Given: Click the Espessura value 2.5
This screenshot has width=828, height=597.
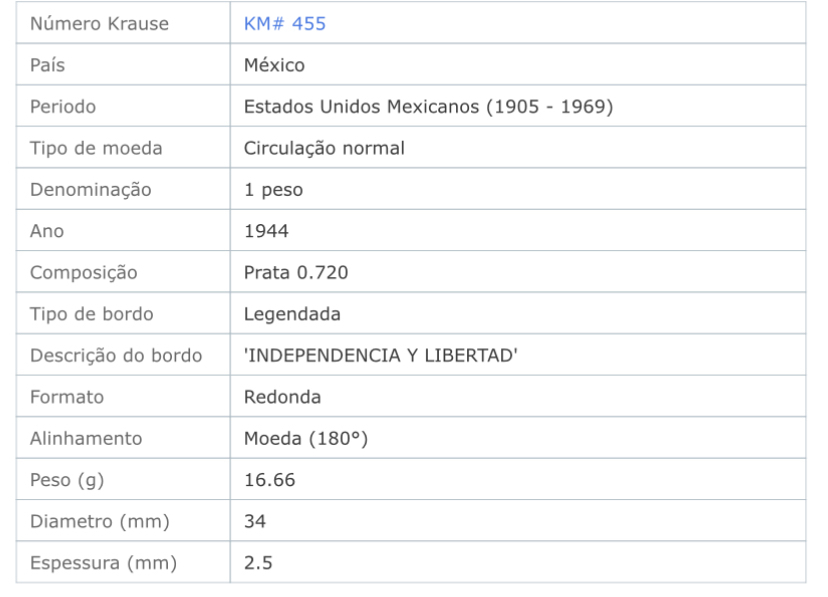Looking at the screenshot, I should click(x=258, y=563).
